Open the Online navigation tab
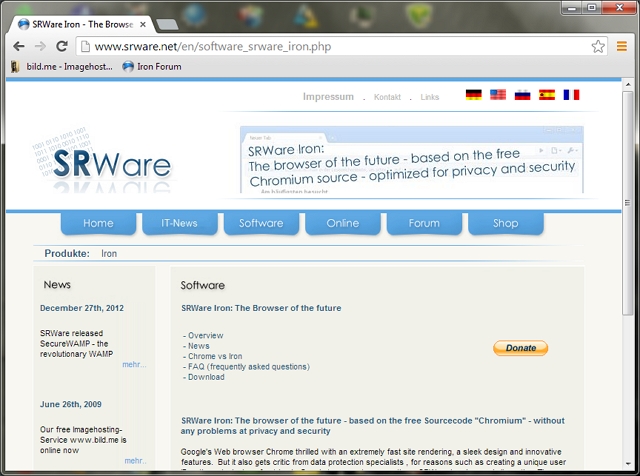640x476 pixels. pos(343,223)
